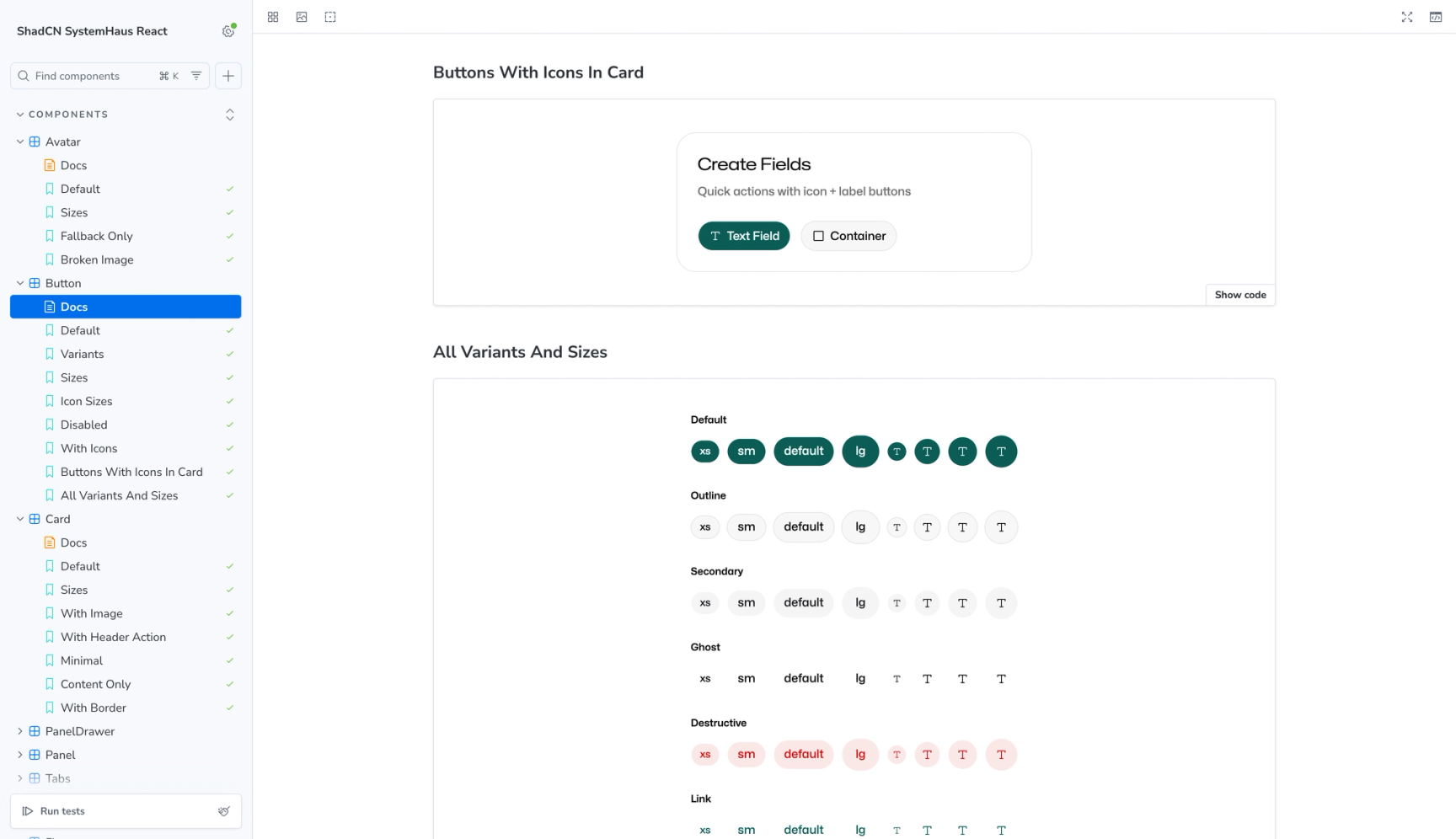This screenshot has width=1456, height=839.
Task: Toggle outline/measure icon in toolbar
Action: point(330,17)
